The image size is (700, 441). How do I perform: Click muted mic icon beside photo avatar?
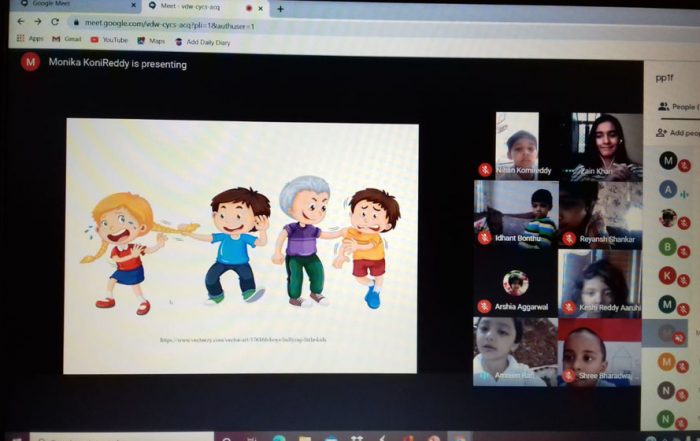pos(684,223)
